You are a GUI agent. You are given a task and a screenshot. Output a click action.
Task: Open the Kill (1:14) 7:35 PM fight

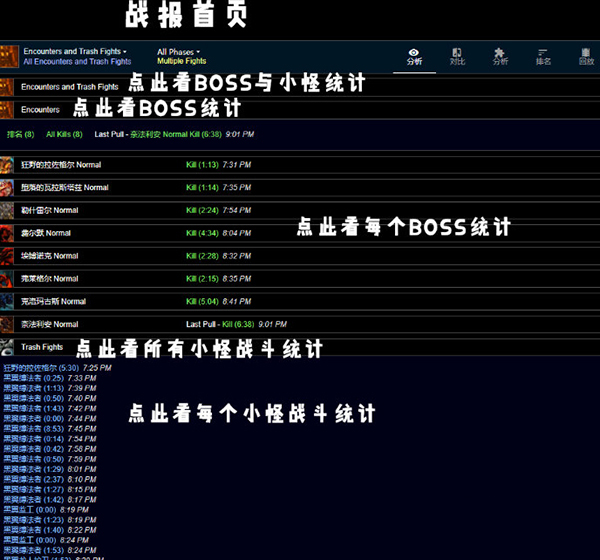(201, 188)
